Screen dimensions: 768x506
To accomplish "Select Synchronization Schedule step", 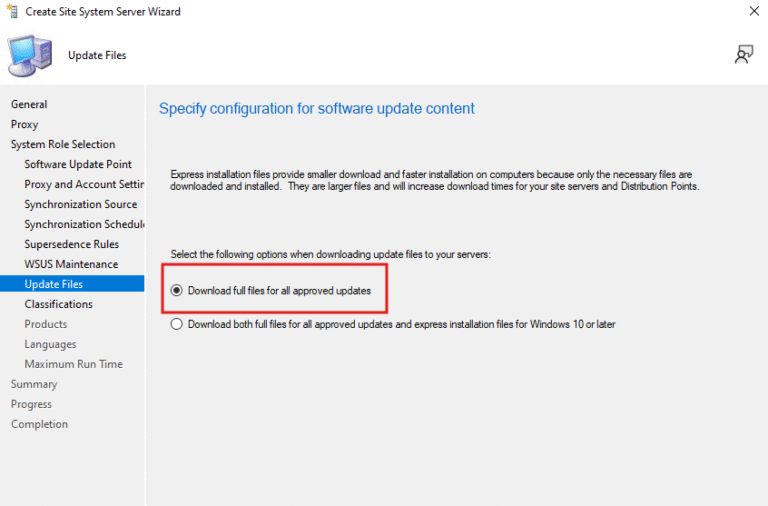I will pos(85,224).
